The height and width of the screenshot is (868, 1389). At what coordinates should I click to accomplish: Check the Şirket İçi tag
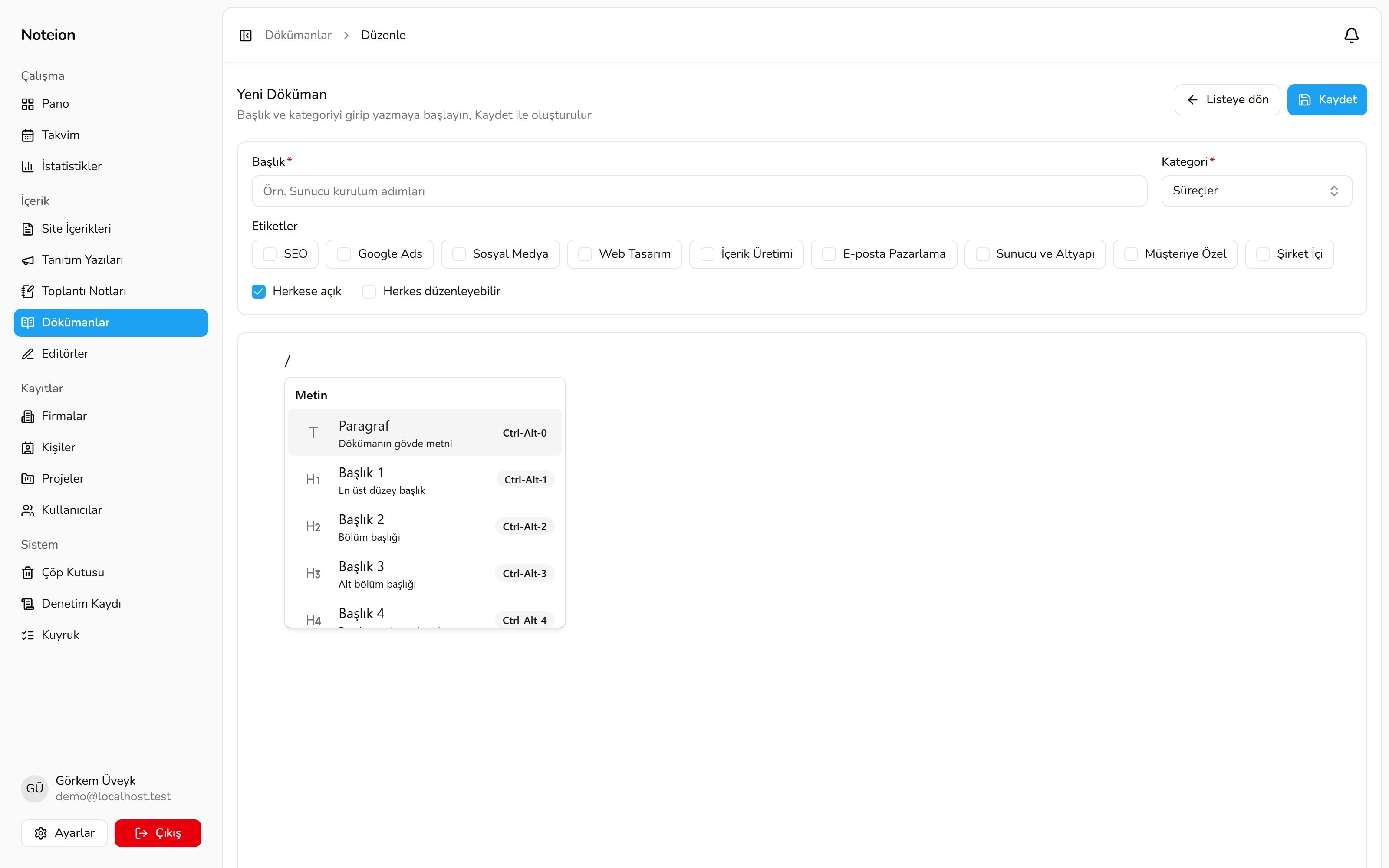[x=1263, y=254]
